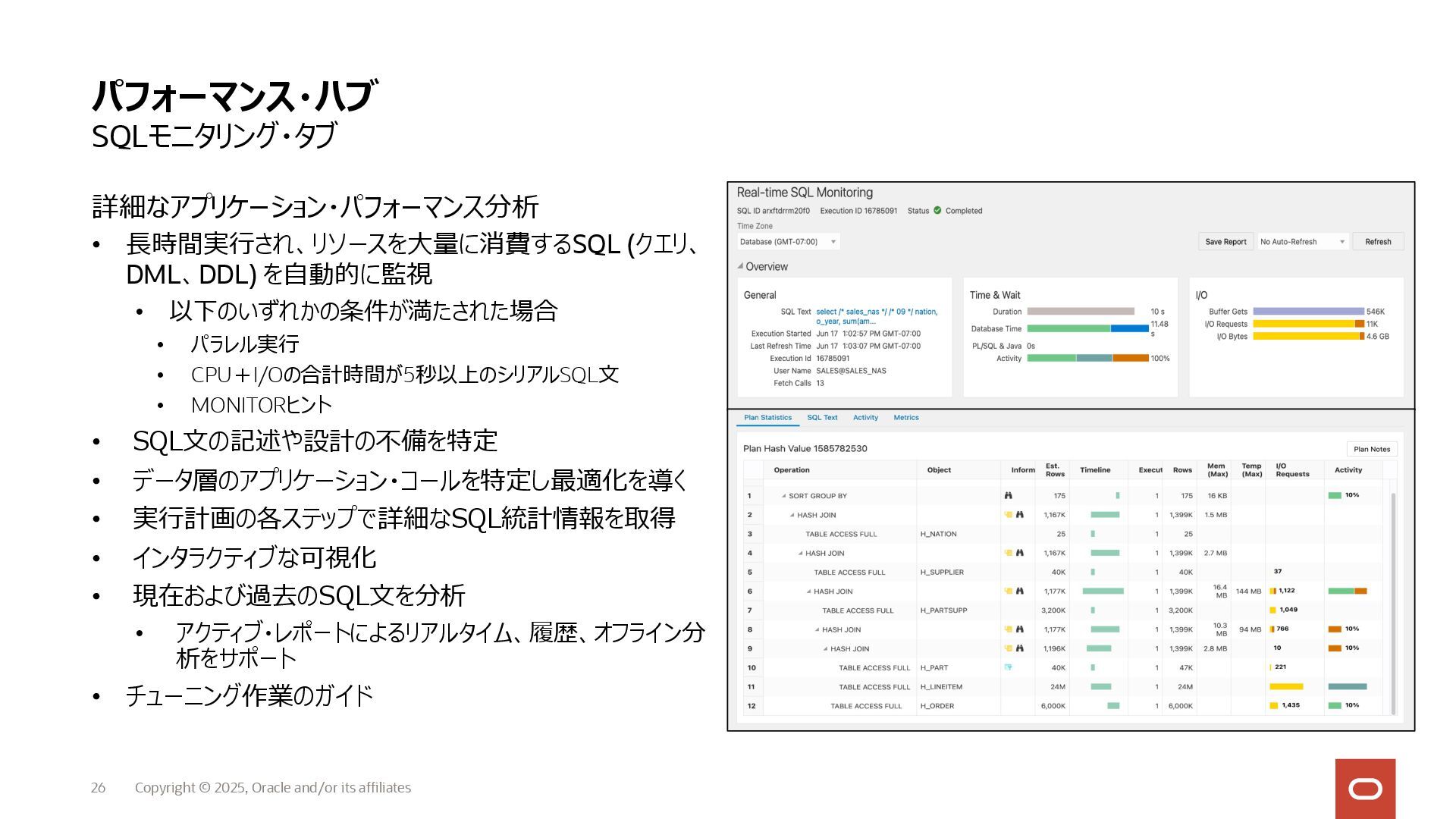Click the red Oracle logo

pyautogui.click(x=1365, y=789)
